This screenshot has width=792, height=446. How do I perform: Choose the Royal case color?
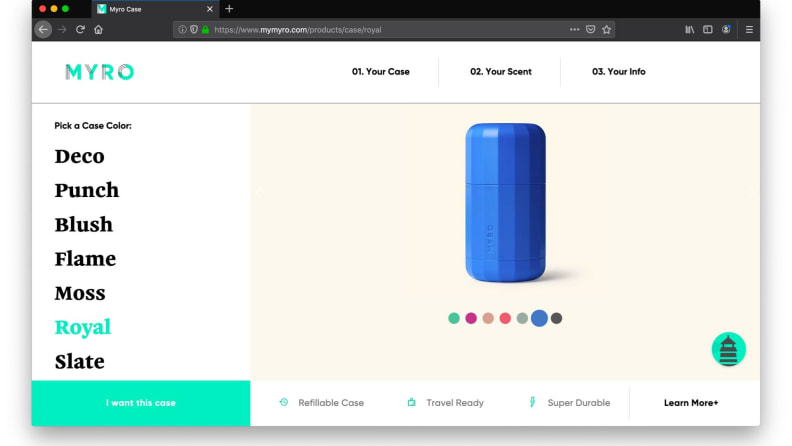(83, 327)
